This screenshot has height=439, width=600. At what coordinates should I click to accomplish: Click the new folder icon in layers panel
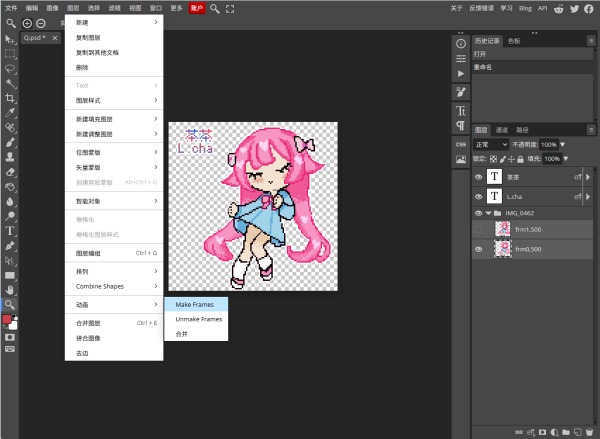566,432
